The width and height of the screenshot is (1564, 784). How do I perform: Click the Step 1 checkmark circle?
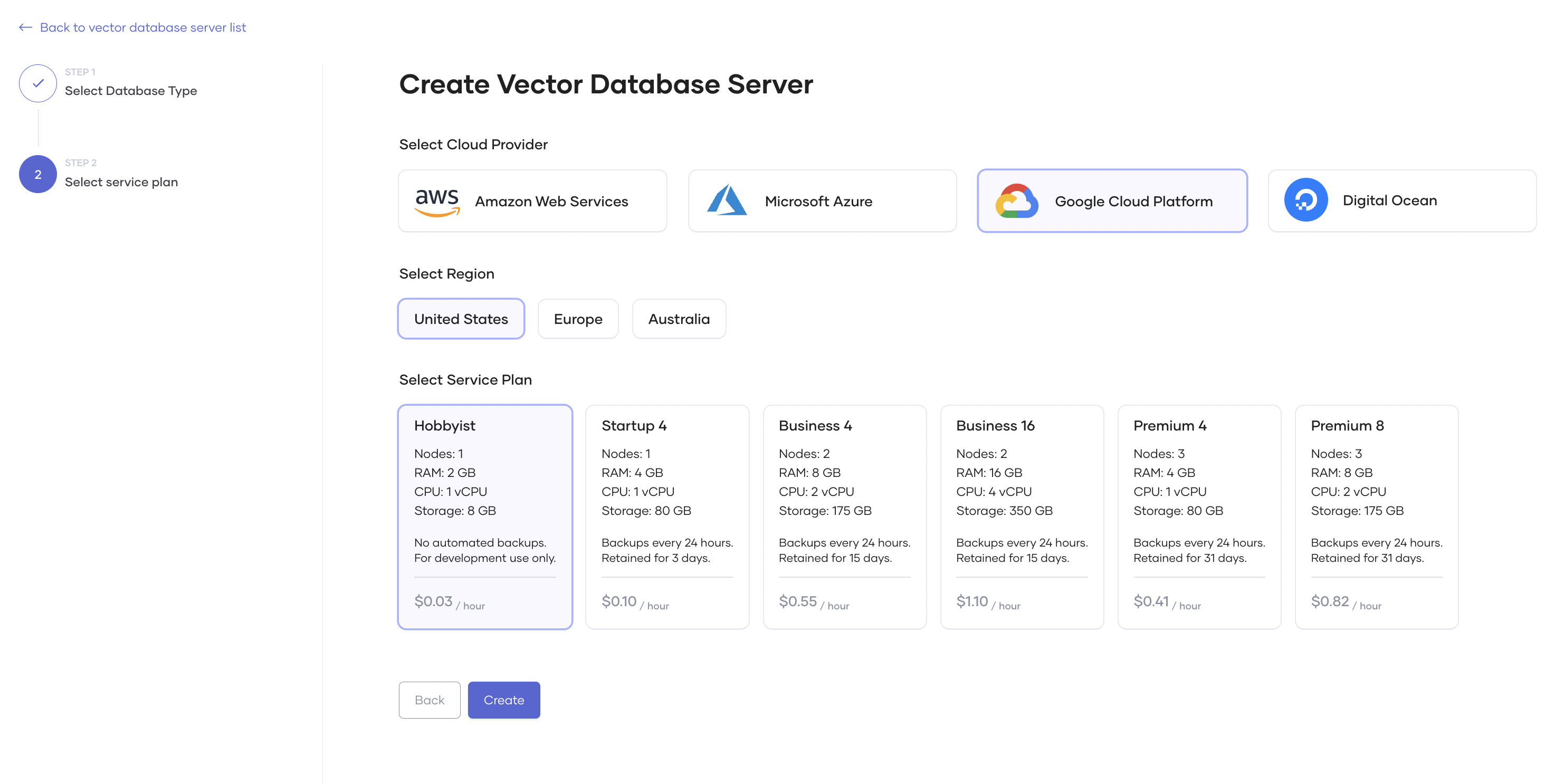[37, 84]
